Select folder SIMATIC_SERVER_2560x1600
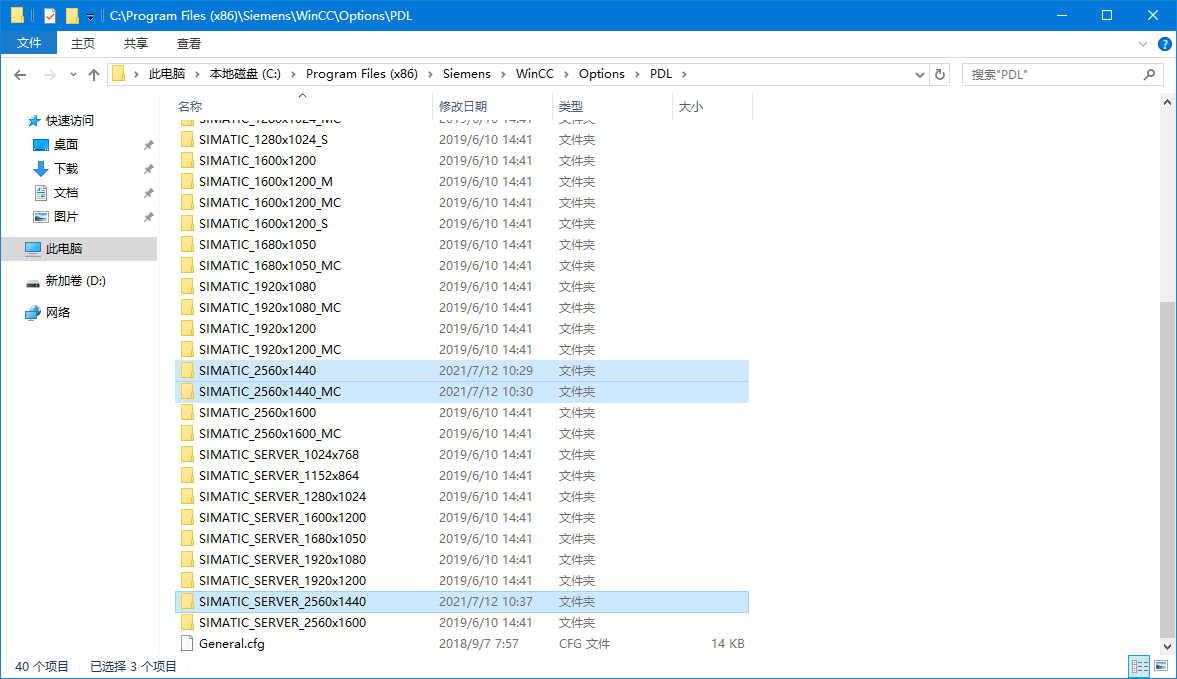The image size is (1177, 679). 462,623
